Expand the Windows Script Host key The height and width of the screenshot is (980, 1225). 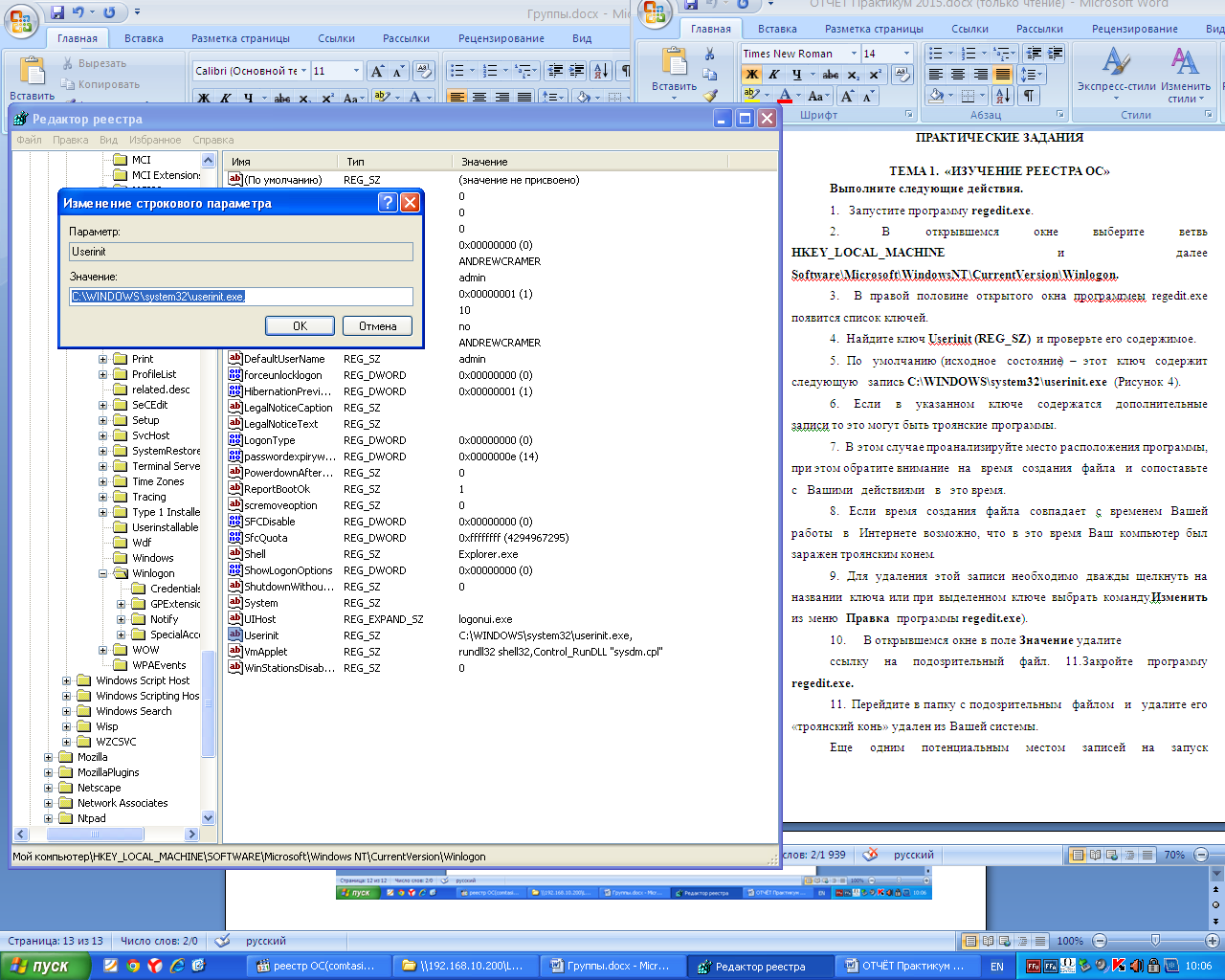[67, 681]
